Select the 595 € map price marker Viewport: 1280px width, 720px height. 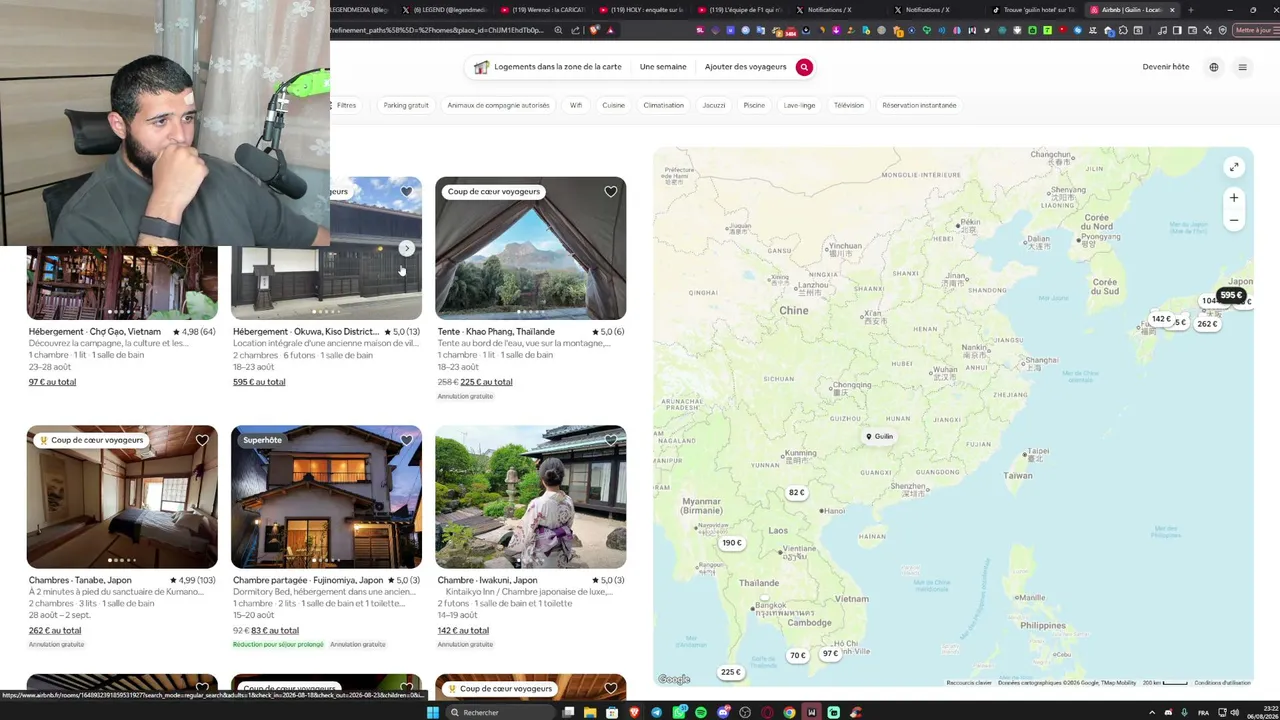pos(1231,295)
